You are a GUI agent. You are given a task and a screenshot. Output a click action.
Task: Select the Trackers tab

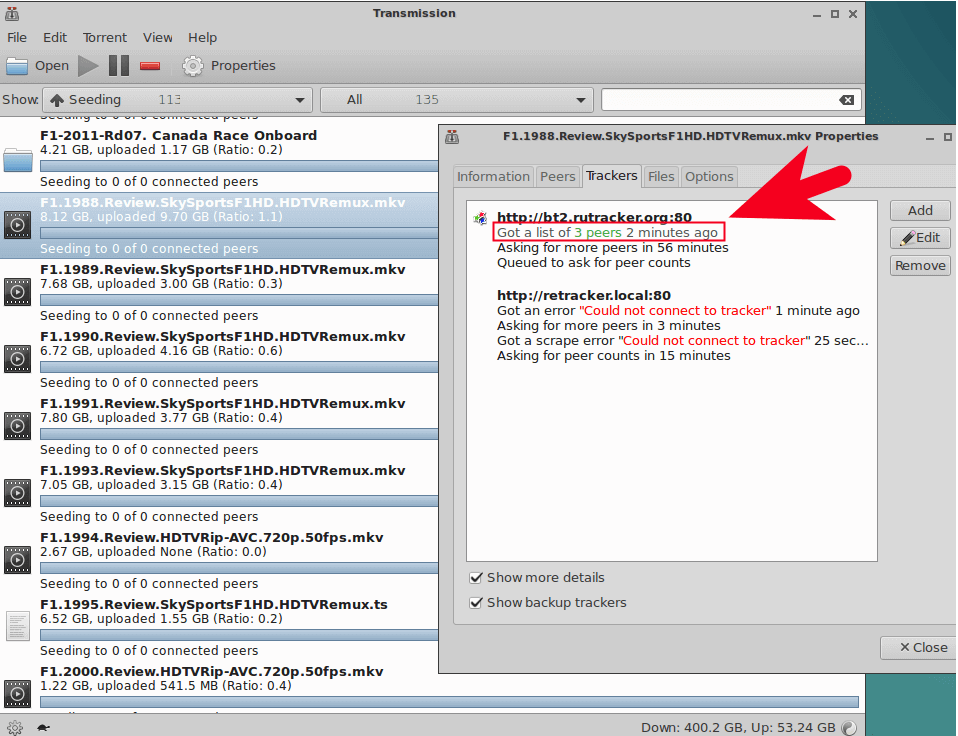pos(612,176)
